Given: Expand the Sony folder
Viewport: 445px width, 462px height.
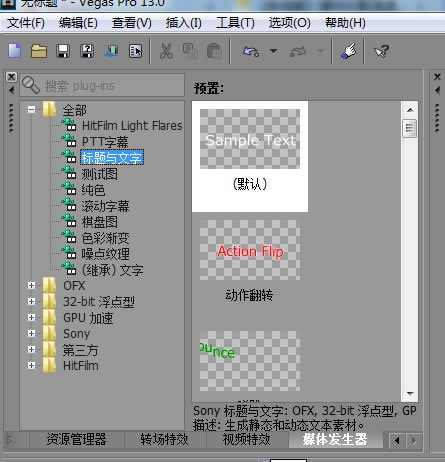Looking at the screenshot, I should pos(31,333).
